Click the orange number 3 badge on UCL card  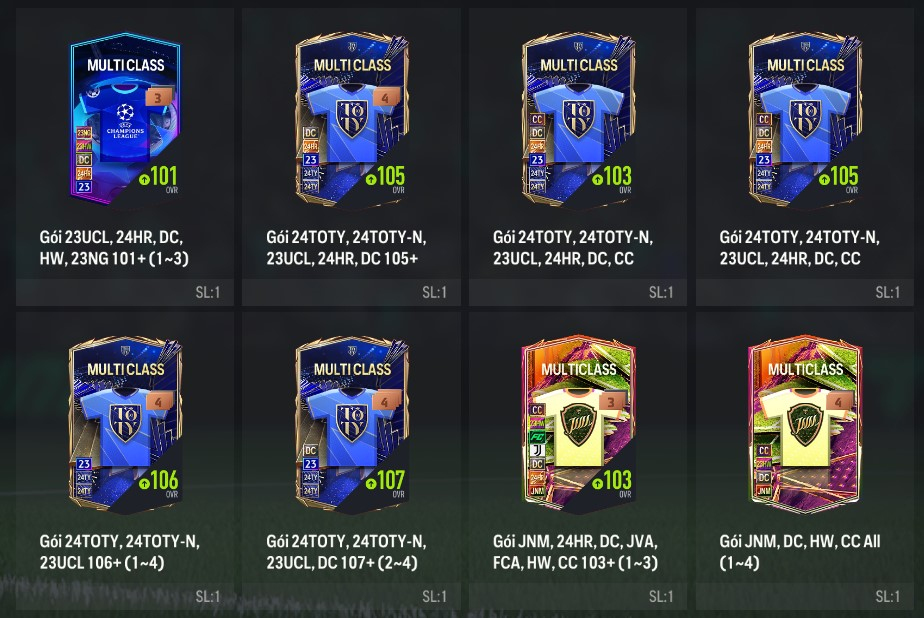pos(158,97)
